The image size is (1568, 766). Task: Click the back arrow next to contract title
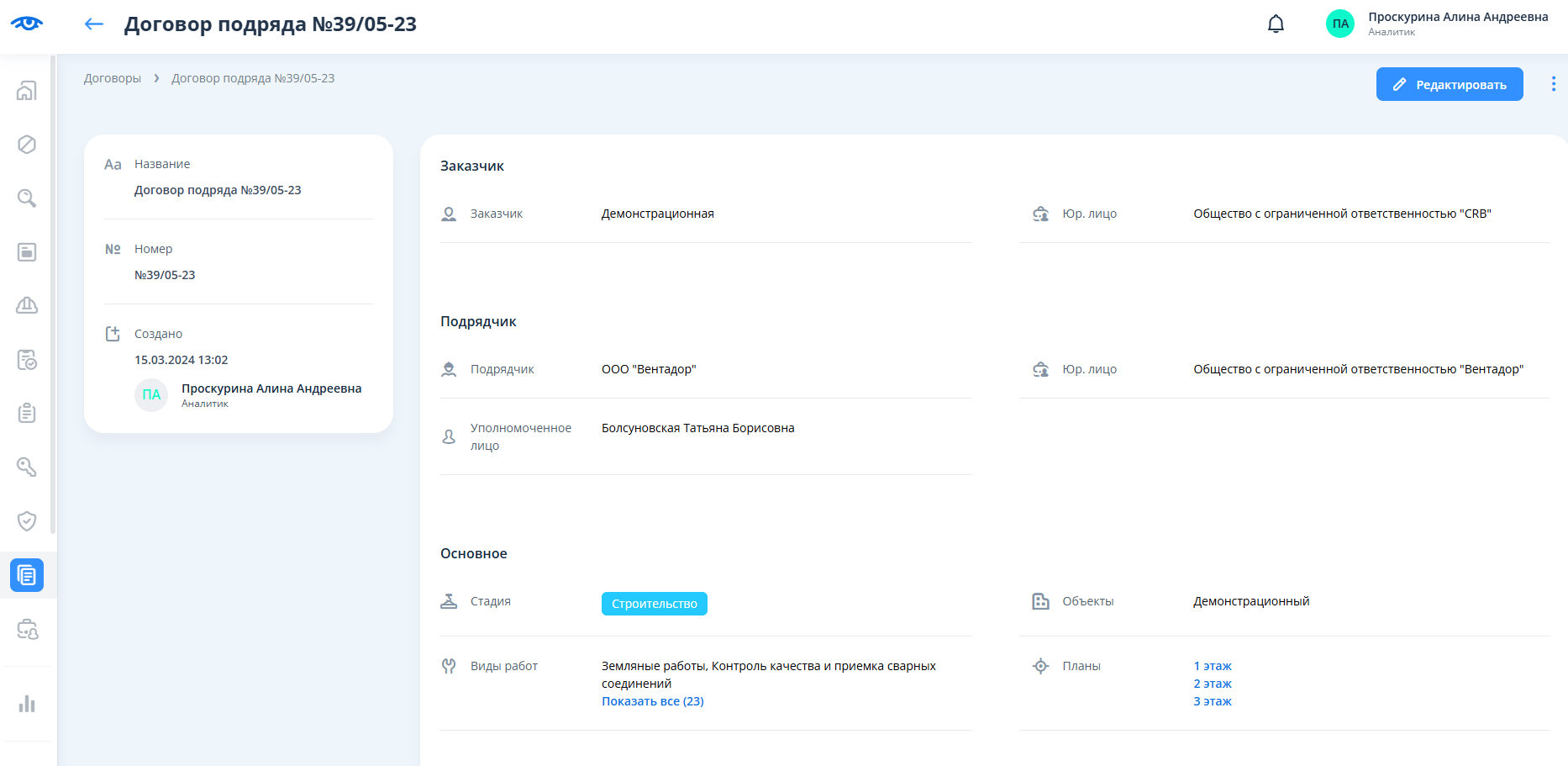tap(94, 24)
